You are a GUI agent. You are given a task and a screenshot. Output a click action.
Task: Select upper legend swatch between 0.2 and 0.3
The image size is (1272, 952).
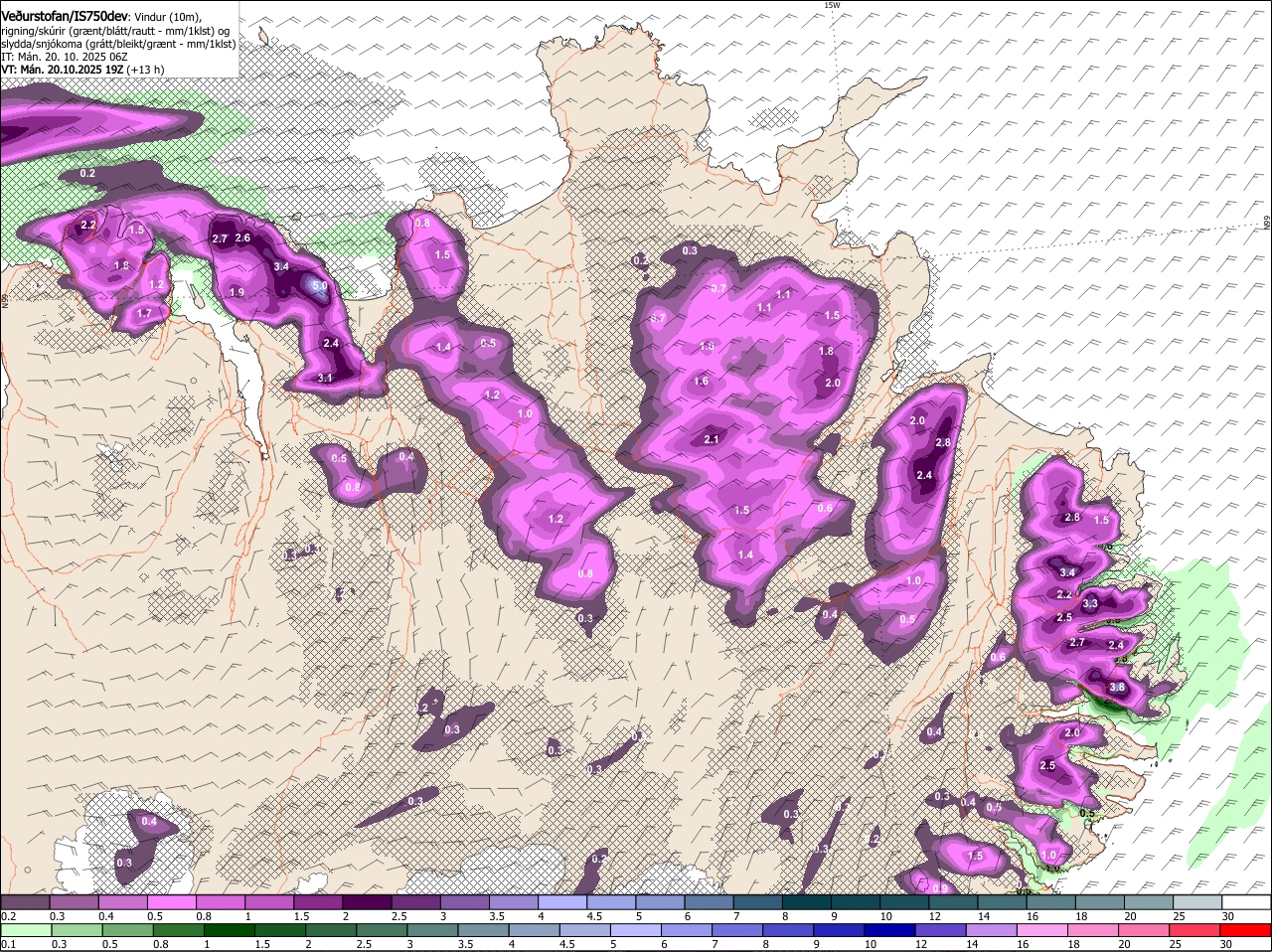pos(25,902)
